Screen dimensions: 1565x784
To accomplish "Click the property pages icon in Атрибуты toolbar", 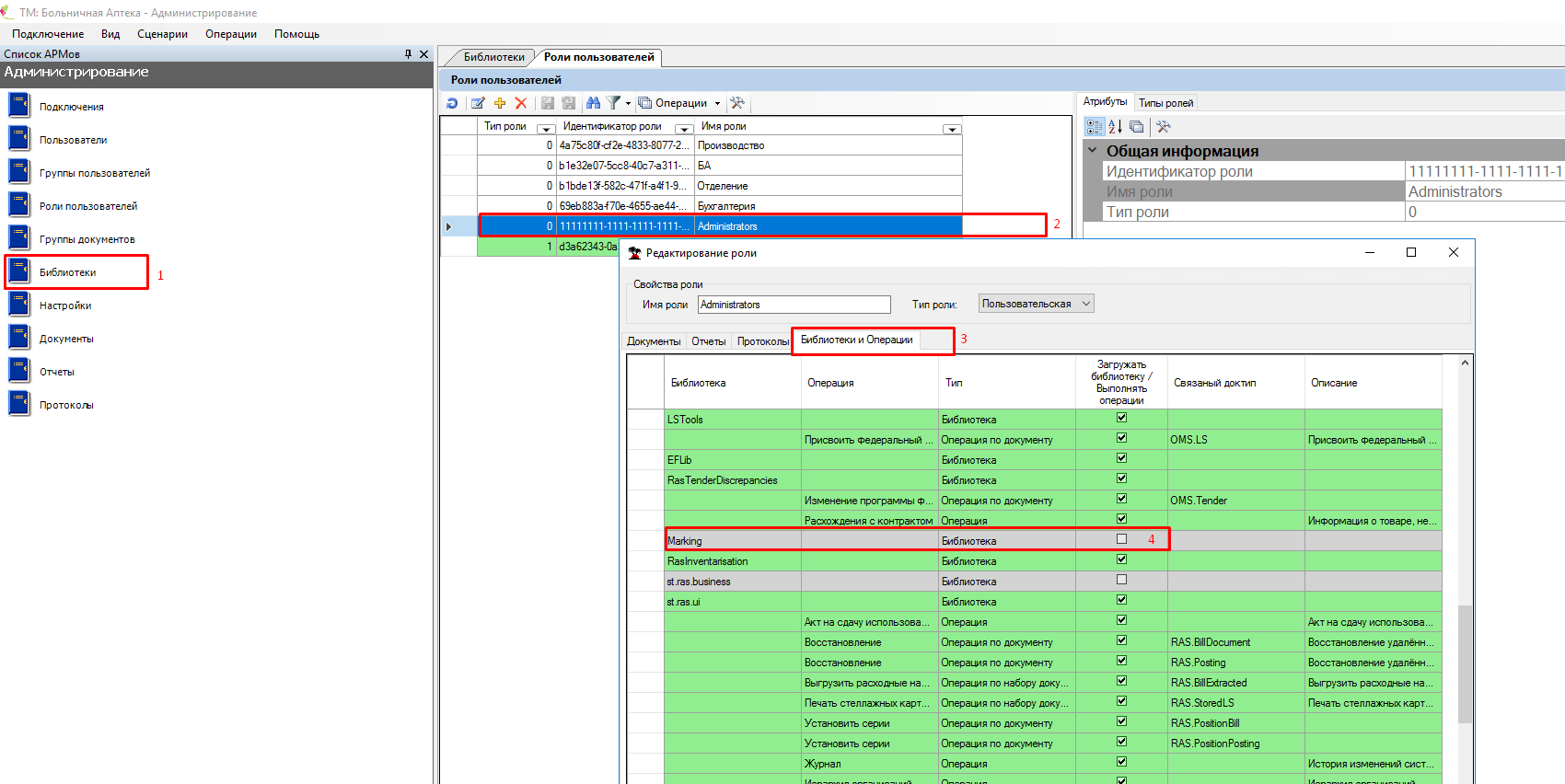I will [1137, 127].
